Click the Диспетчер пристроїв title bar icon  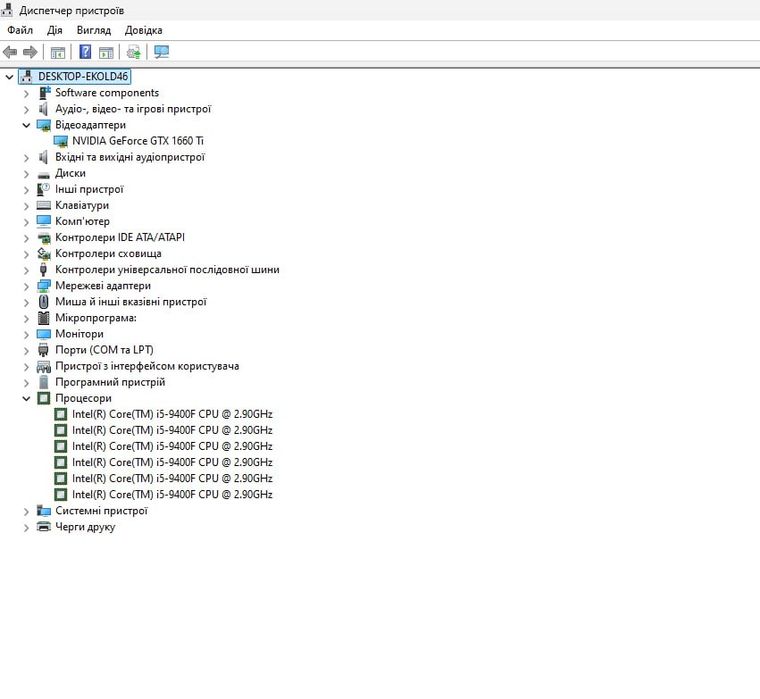click(x=7, y=10)
